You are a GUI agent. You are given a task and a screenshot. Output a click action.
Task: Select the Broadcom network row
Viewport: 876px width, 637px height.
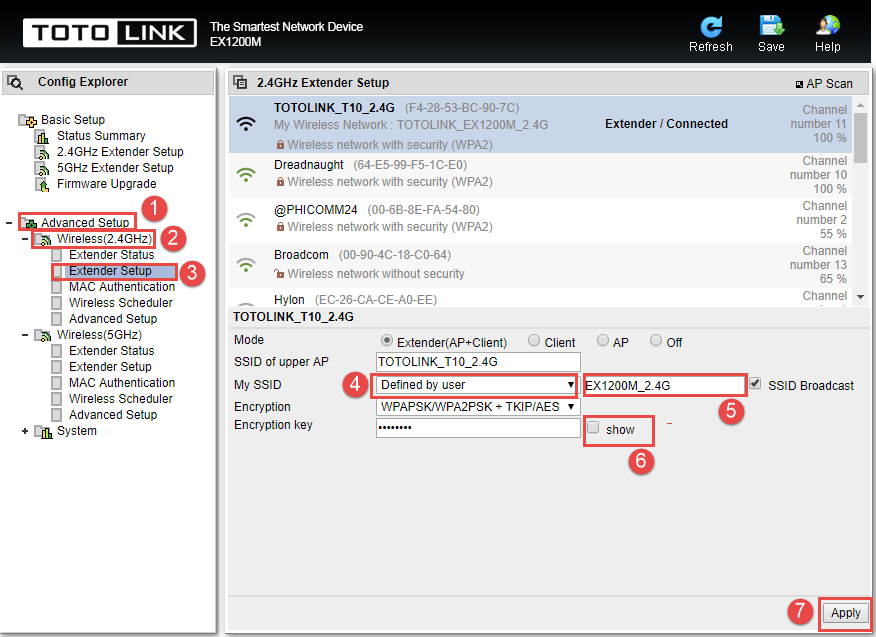(540, 265)
